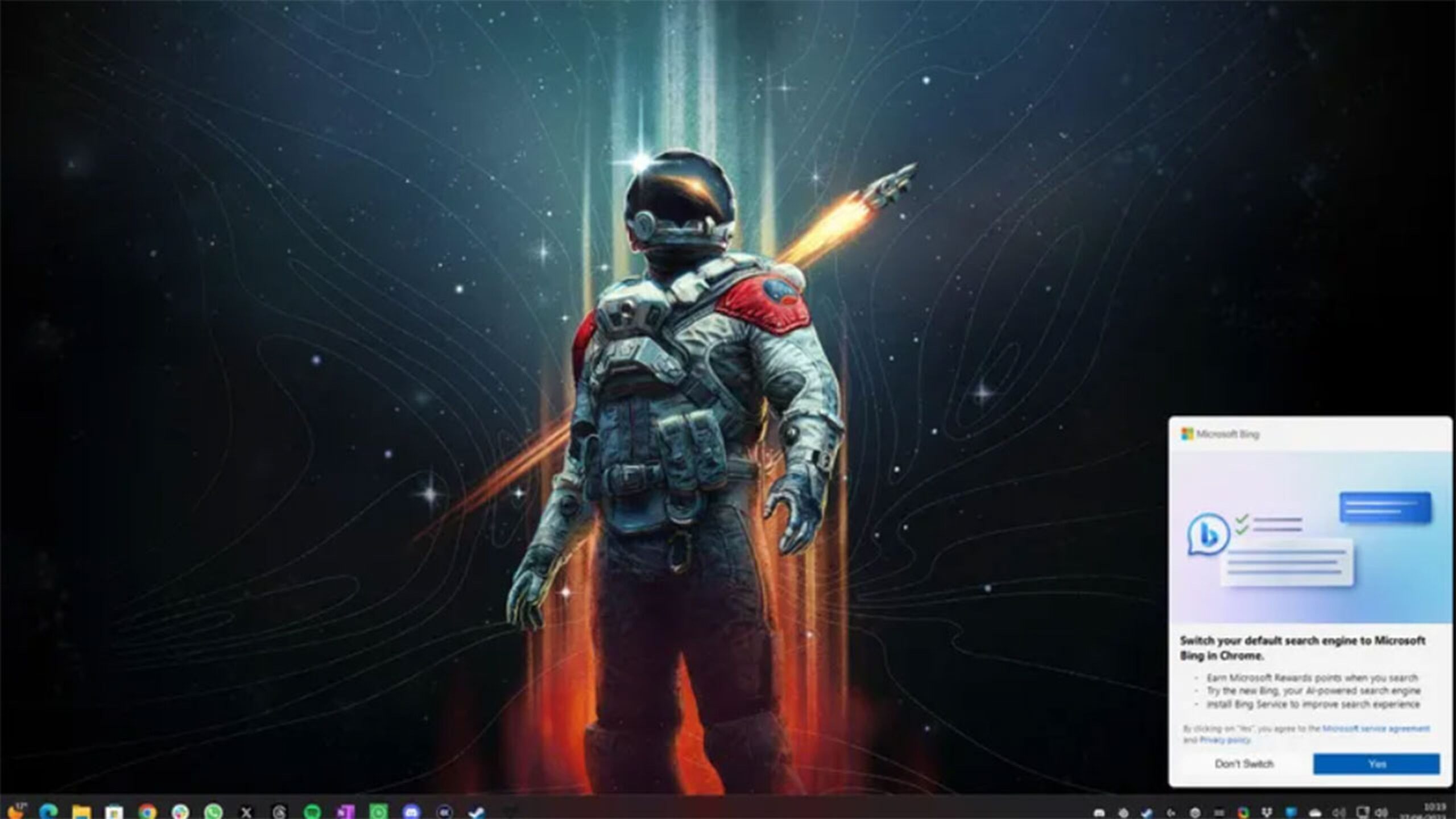Launch the X app on the taskbar
The width and height of the screenshot is (1456, 819).
(x=246, y=812)
